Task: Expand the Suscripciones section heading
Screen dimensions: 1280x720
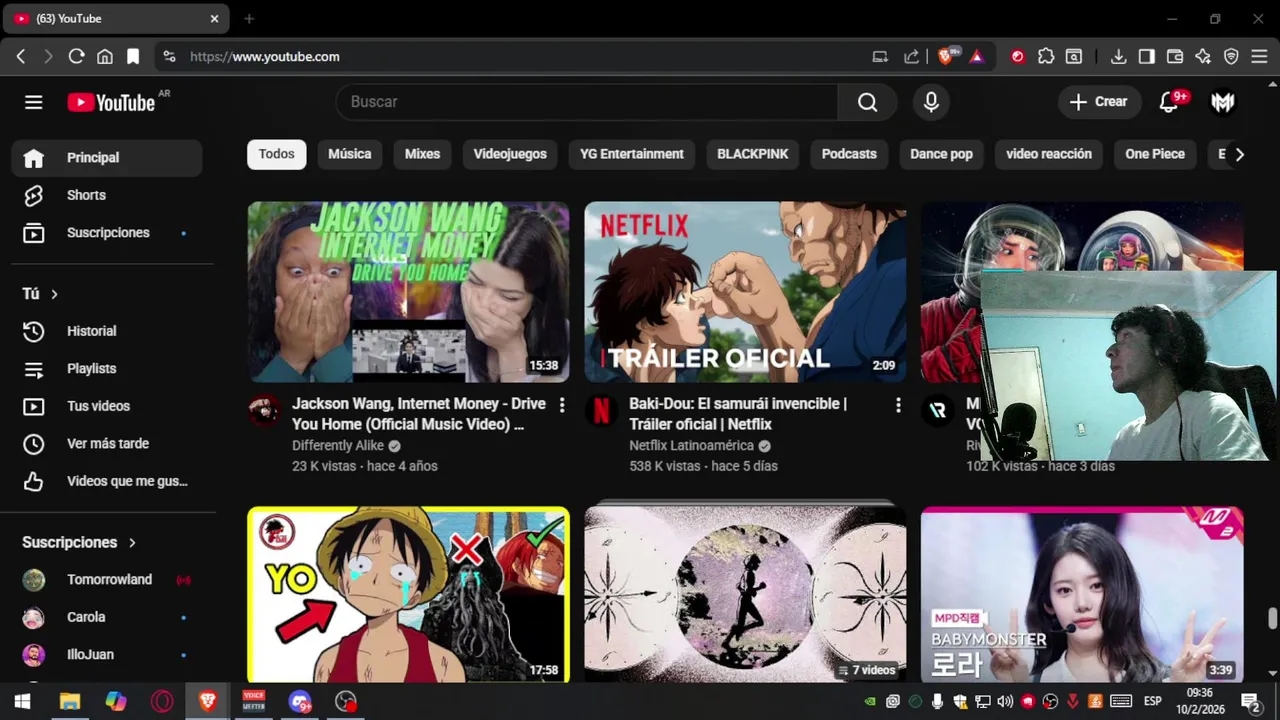Action: [x=79, y=542]
